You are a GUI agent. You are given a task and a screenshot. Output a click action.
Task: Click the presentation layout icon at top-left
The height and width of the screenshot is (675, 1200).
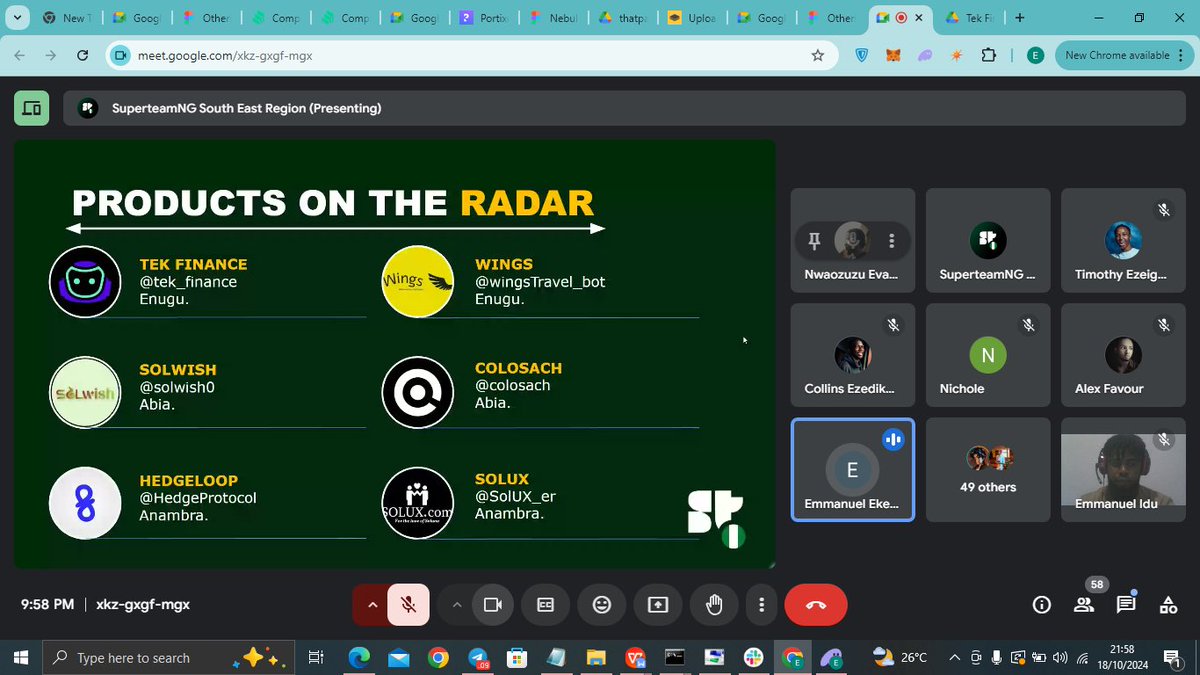(x=32, y=108)
